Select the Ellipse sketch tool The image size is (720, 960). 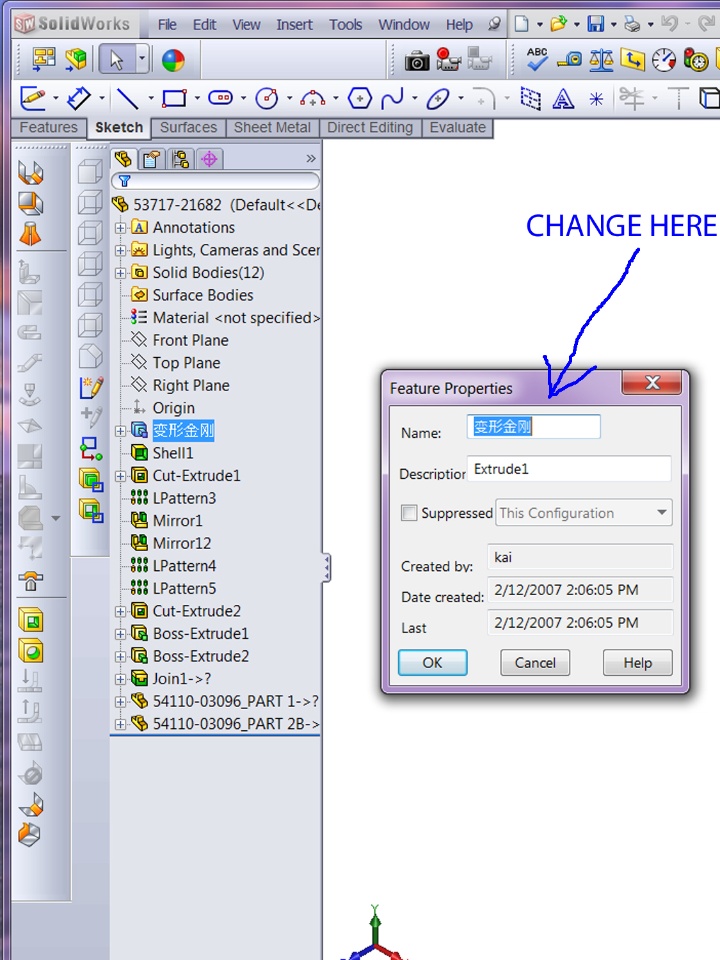(438, 98)
